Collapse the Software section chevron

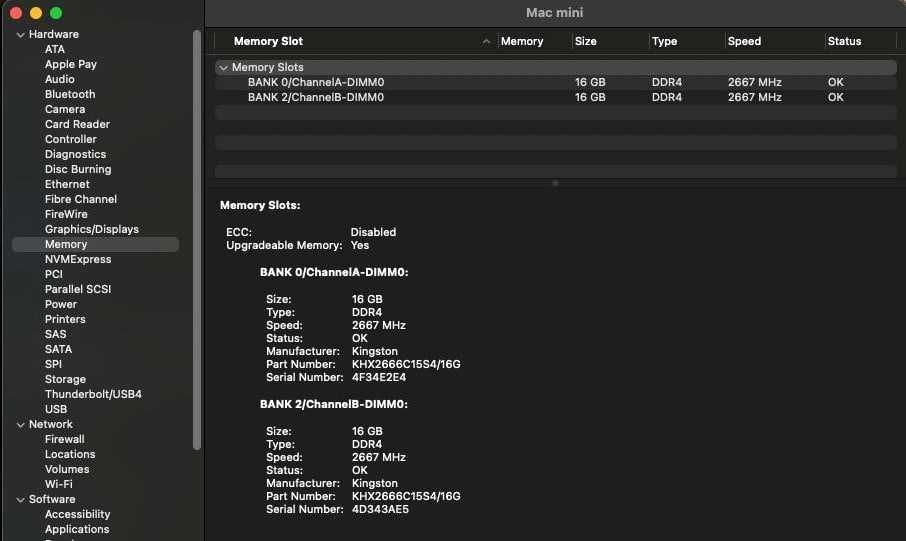[21, 500]
